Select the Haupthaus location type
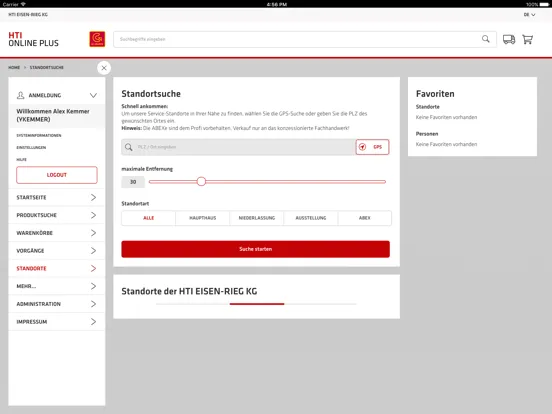The width and height of the screenshot is (552, 414). (x=202, y=218)
